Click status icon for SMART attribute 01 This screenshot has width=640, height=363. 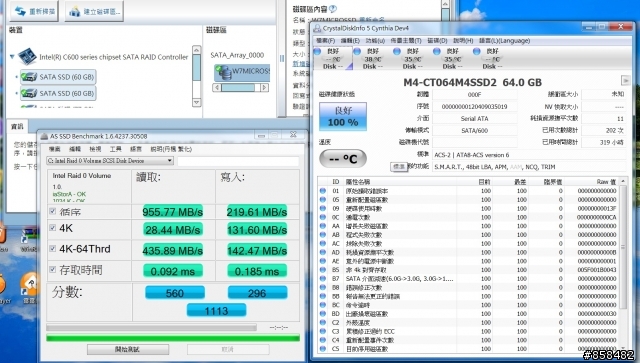tap(323, 191)
